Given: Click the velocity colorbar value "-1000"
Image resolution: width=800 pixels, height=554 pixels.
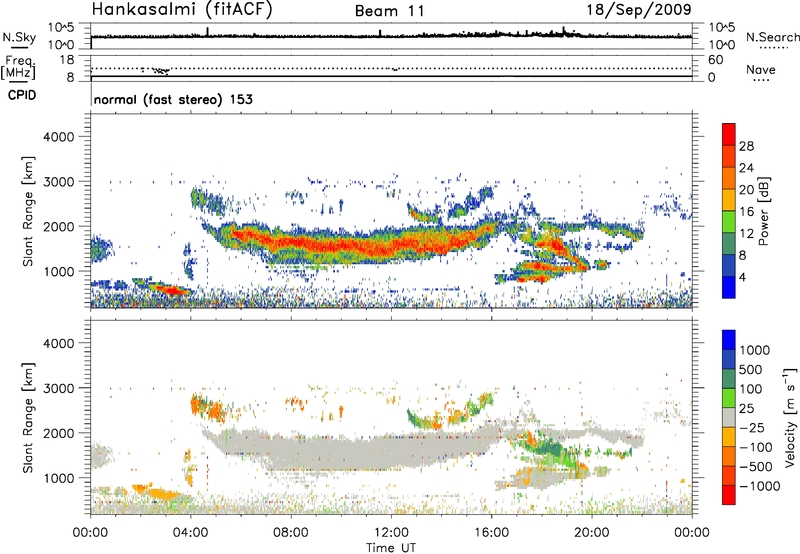Looking at the screenshot, I should click(x=760, y=486).
